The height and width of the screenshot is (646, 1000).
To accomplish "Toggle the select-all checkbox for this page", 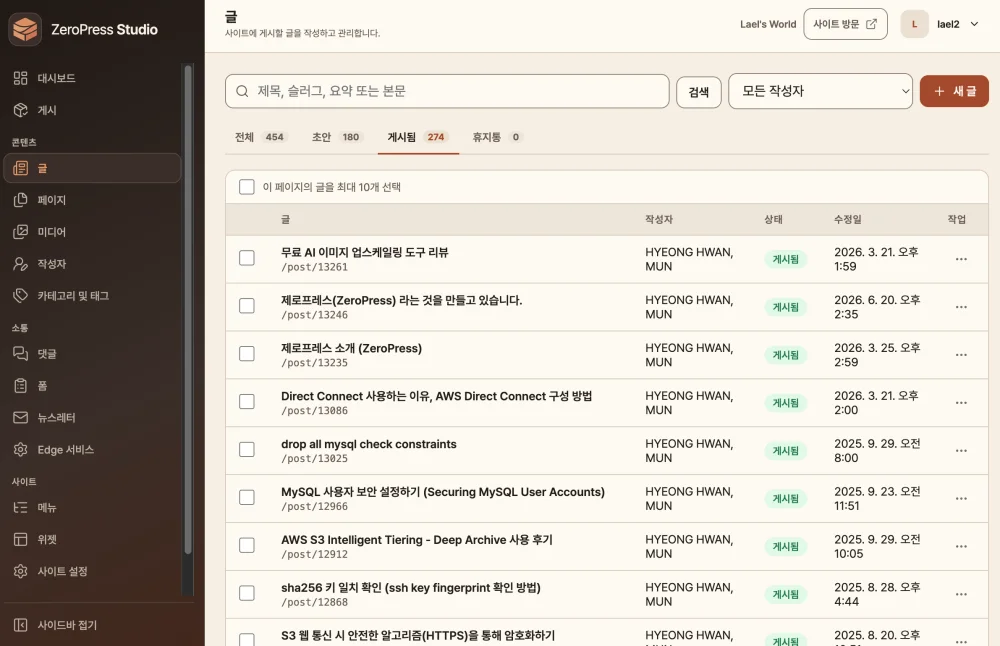I will point(247,186).
